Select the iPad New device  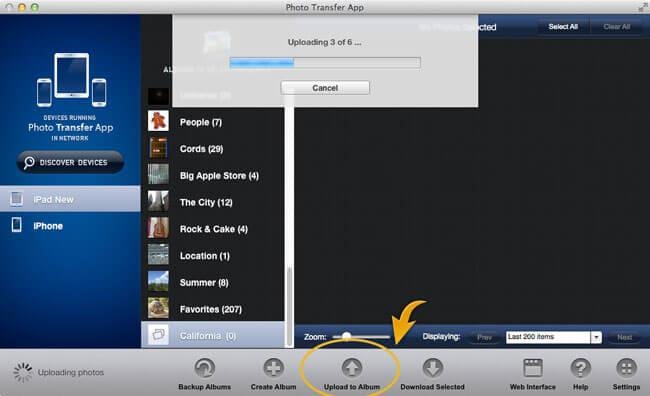pyautogui.click(x=70, y=199)
